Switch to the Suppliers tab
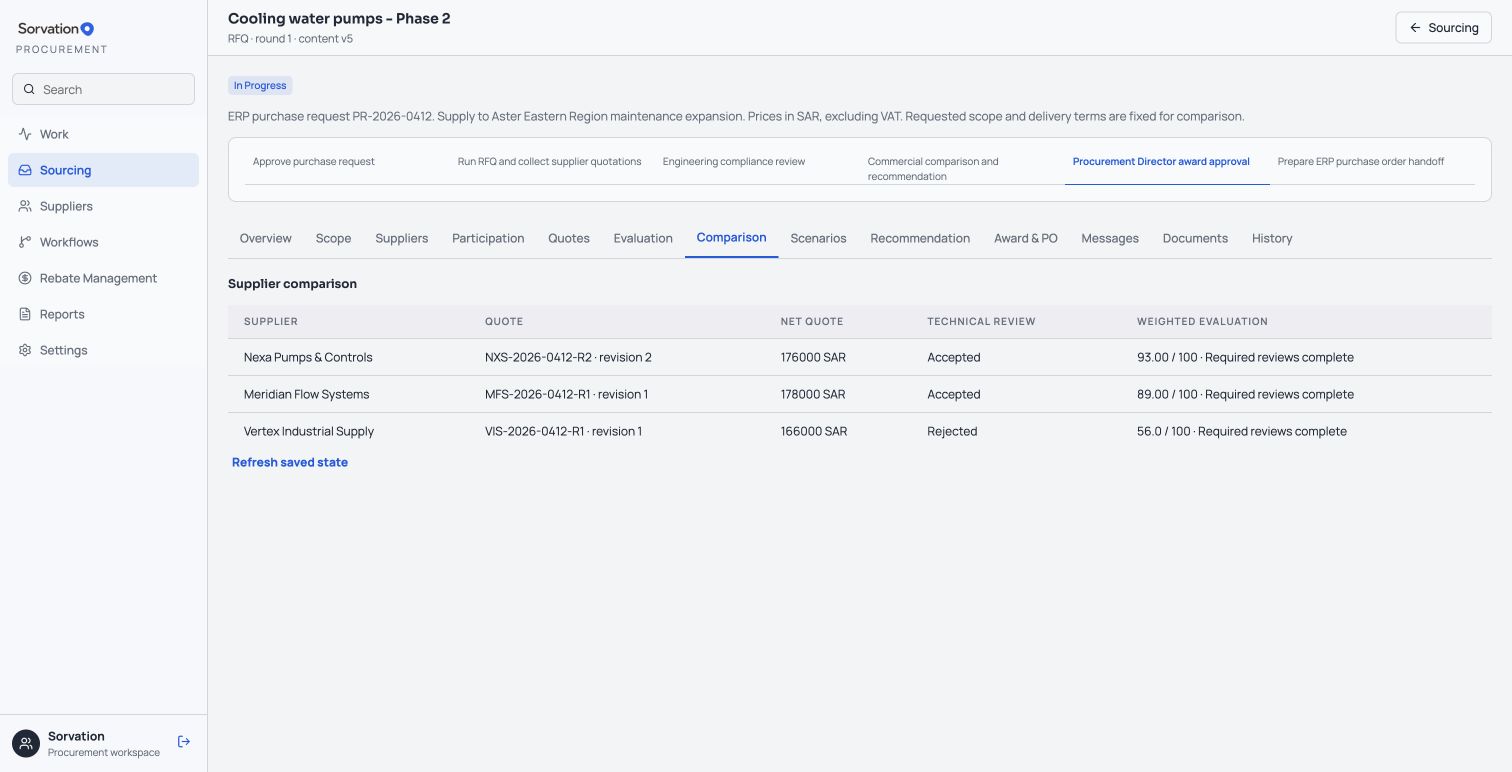1512x772 pixels. 402,238
